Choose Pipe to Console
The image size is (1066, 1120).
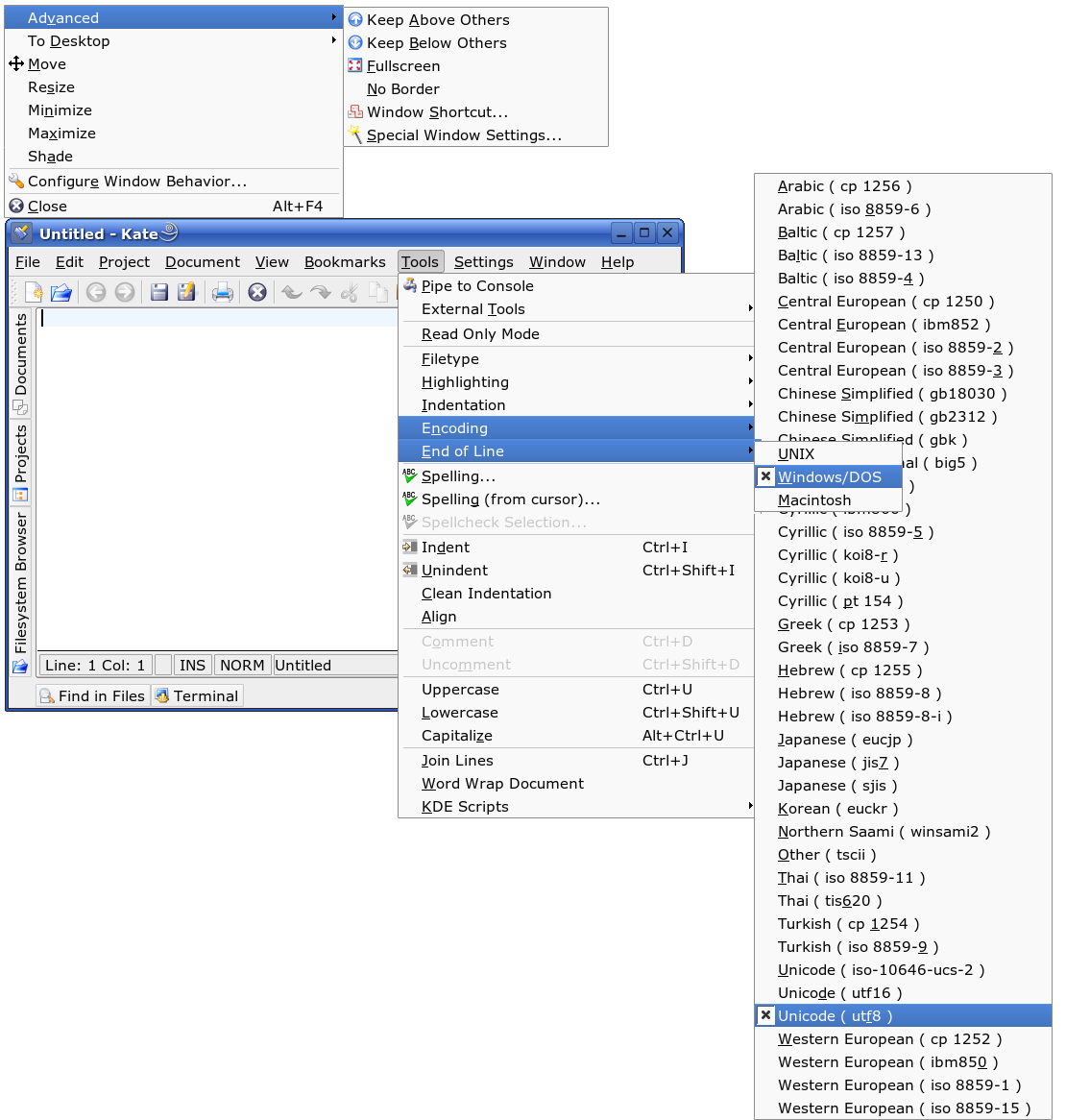click(x=576, y=285)
